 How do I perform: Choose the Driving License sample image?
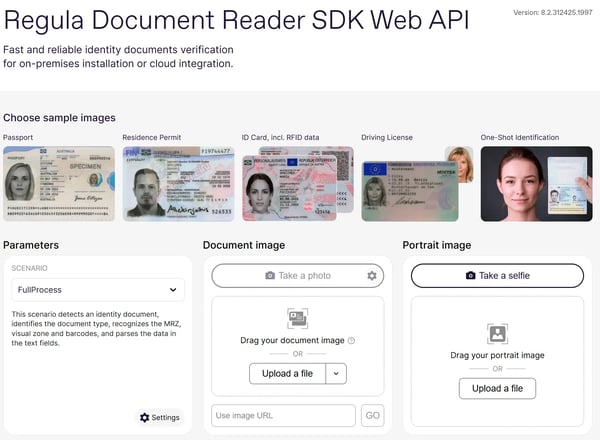point(417,184)
